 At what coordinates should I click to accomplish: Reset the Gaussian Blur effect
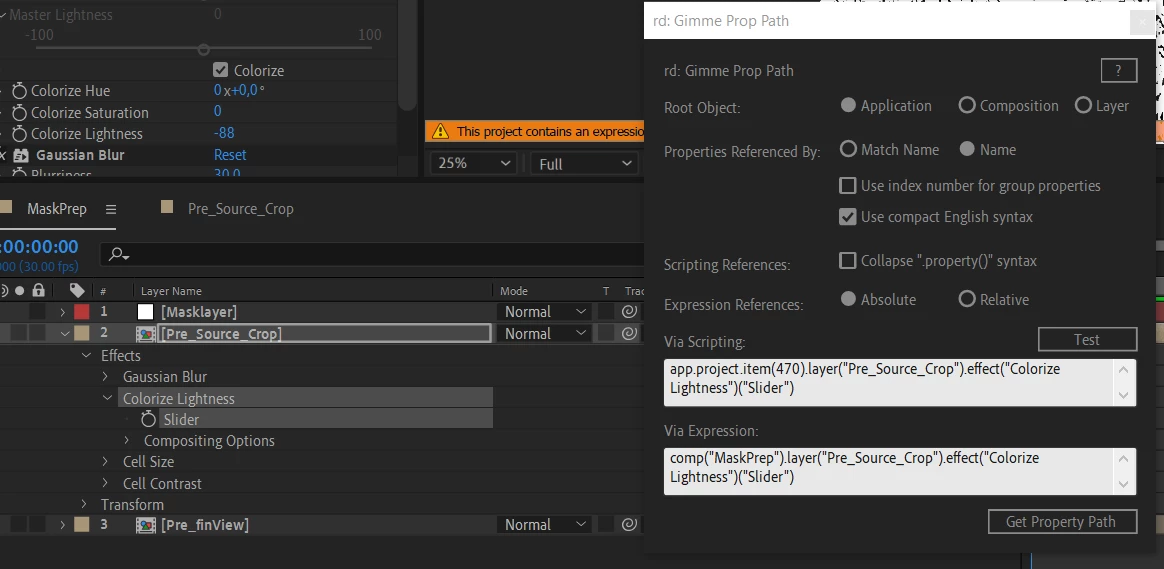point(230,155)
